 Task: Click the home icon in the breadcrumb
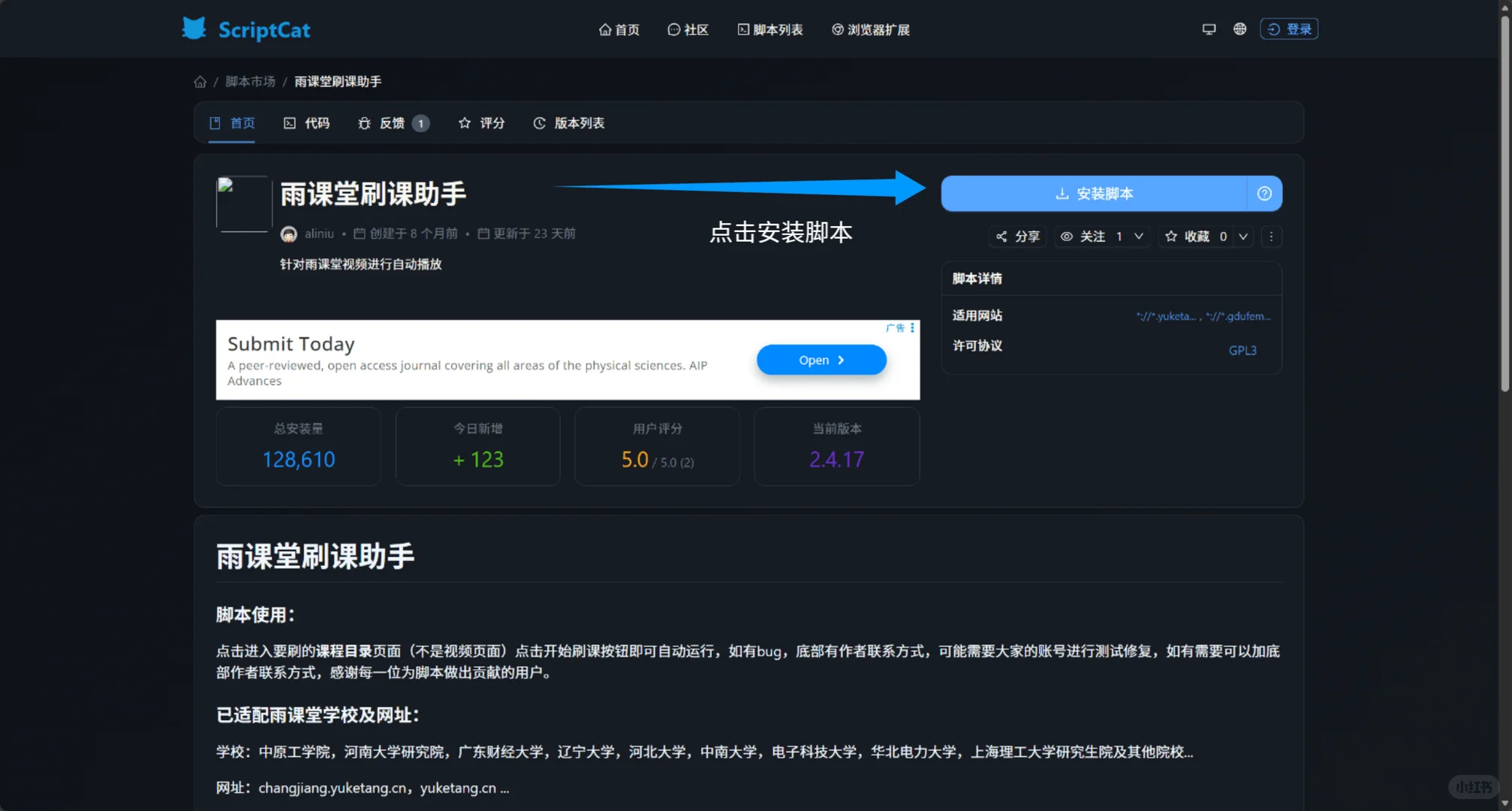click(200, 81)
